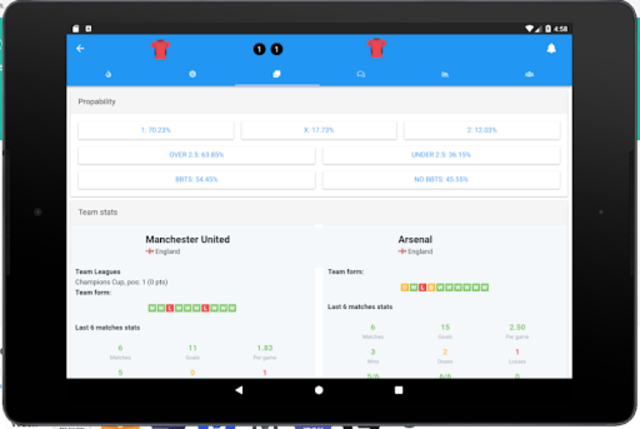Click Arsenal's "15" goals value
Screen dimensions: 640x429
pyautogui.click(x=445, y=327)
